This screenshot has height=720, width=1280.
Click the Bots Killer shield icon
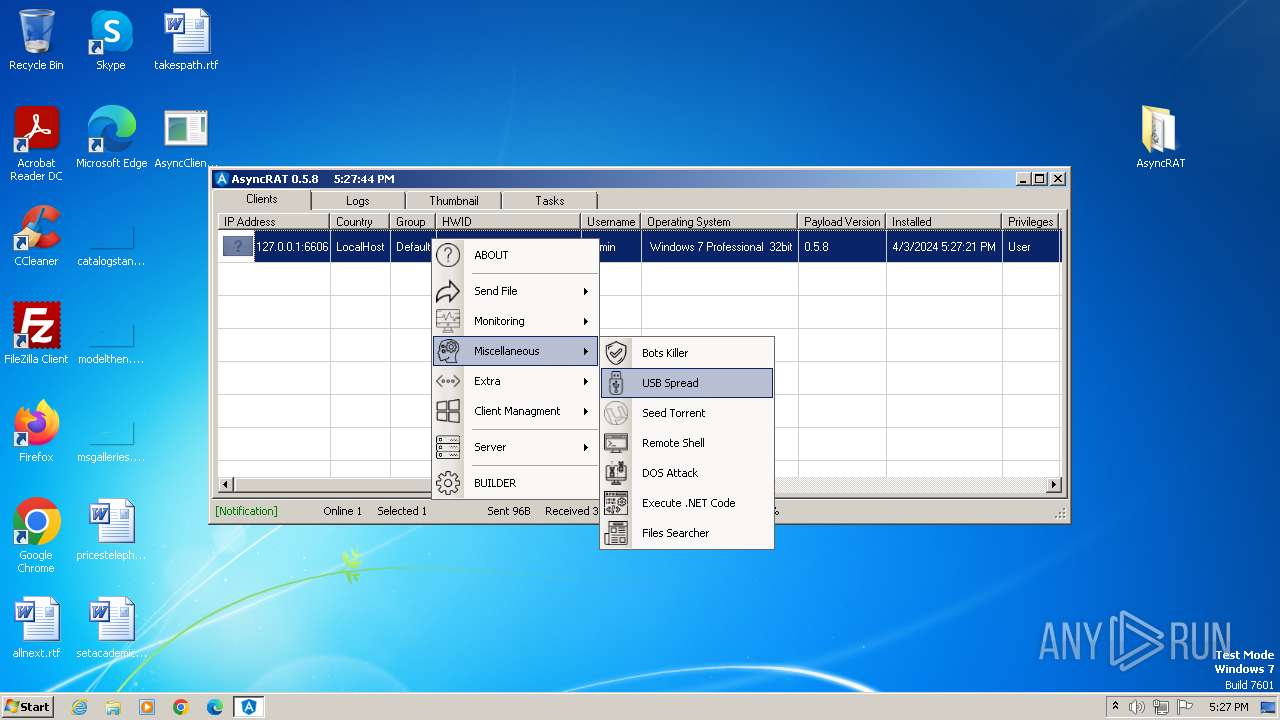coord(617,353)
